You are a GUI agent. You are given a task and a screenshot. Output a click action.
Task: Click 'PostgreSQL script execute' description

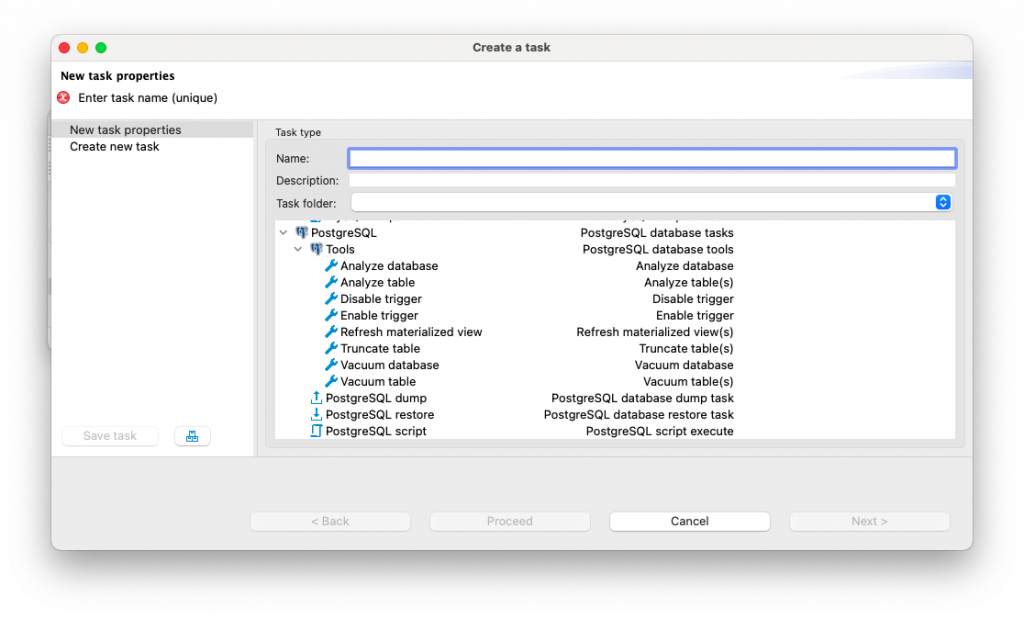pos(660,431)
